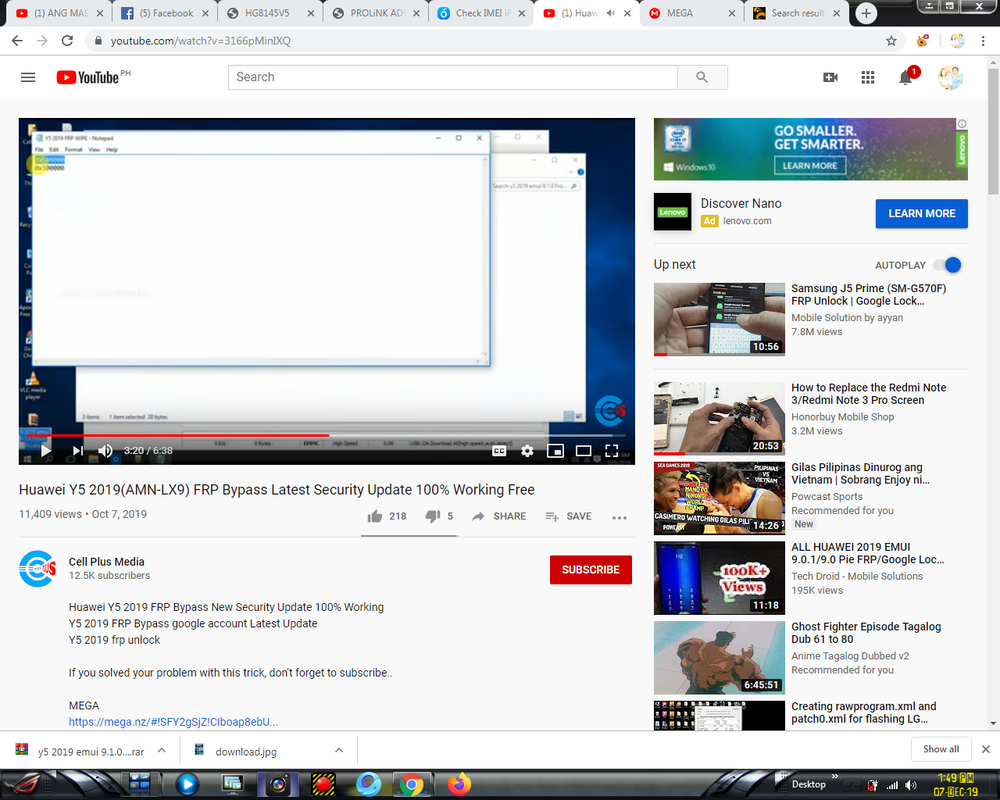Toggle closed captions on the video

(499, 450)
